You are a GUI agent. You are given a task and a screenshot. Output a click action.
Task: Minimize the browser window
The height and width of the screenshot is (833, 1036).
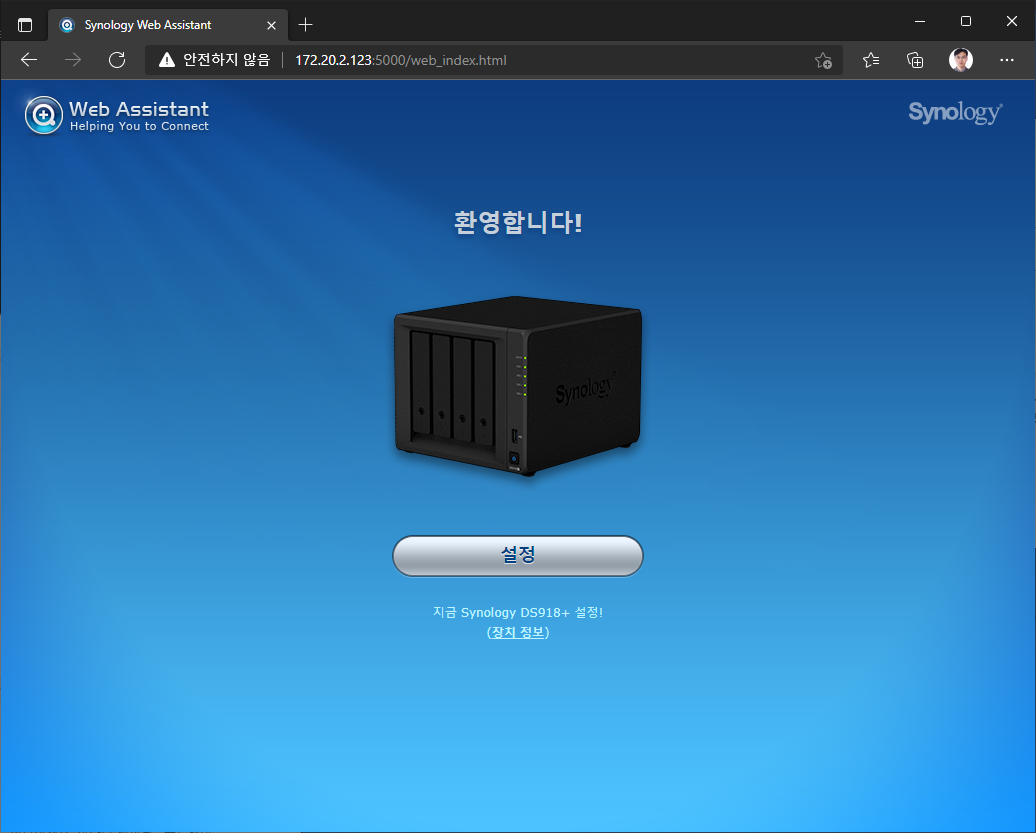(920, 21)
